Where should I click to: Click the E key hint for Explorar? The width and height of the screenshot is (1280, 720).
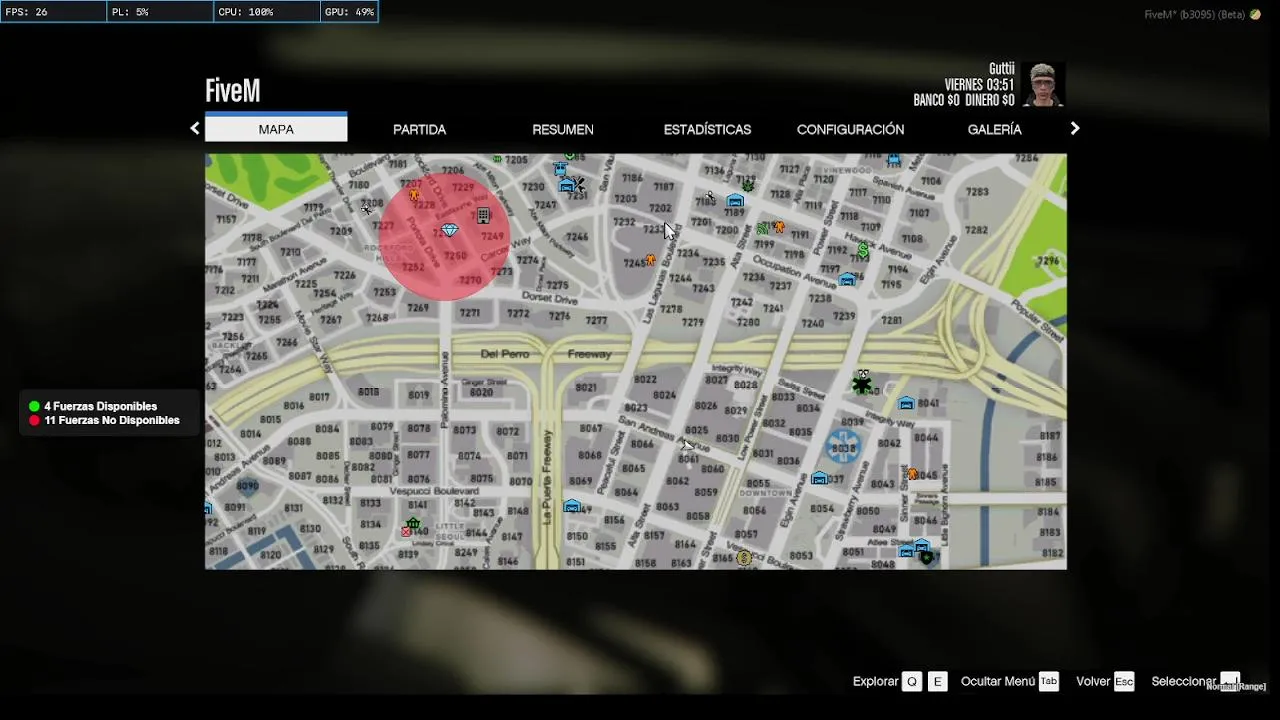[937, 681]
